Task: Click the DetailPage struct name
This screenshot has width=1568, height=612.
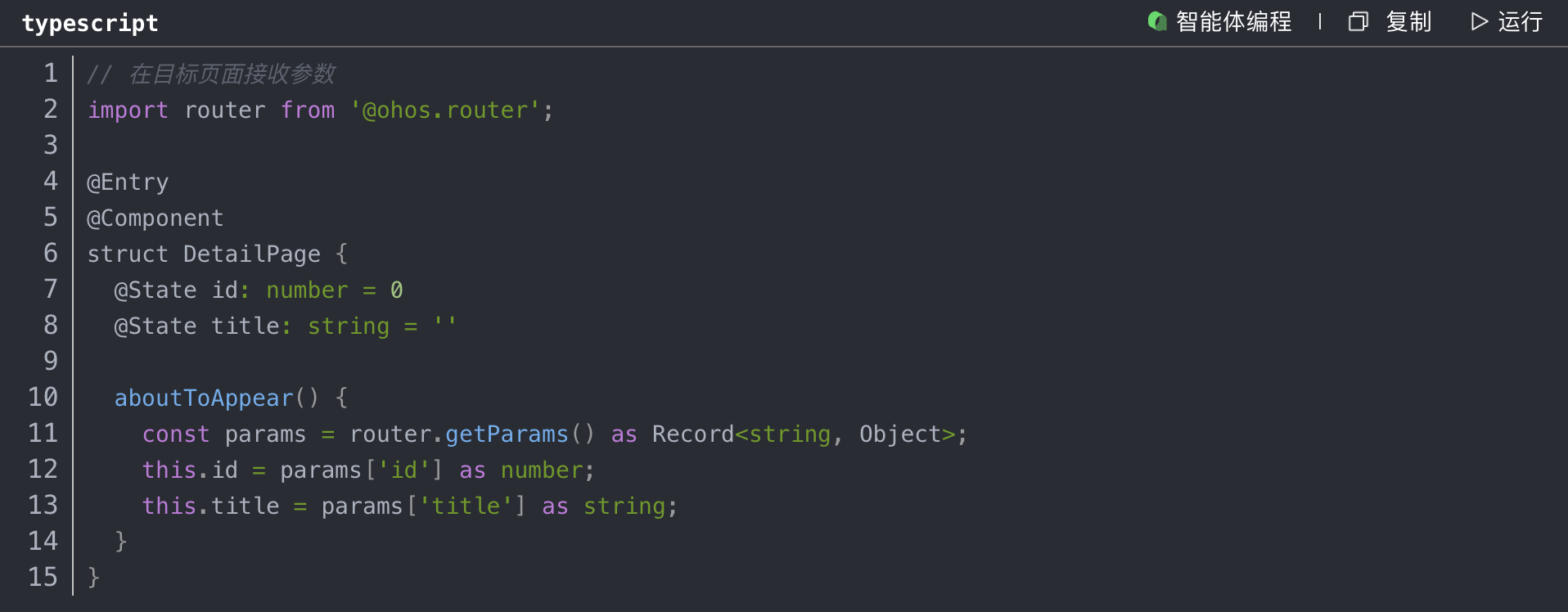Action: 251,254
